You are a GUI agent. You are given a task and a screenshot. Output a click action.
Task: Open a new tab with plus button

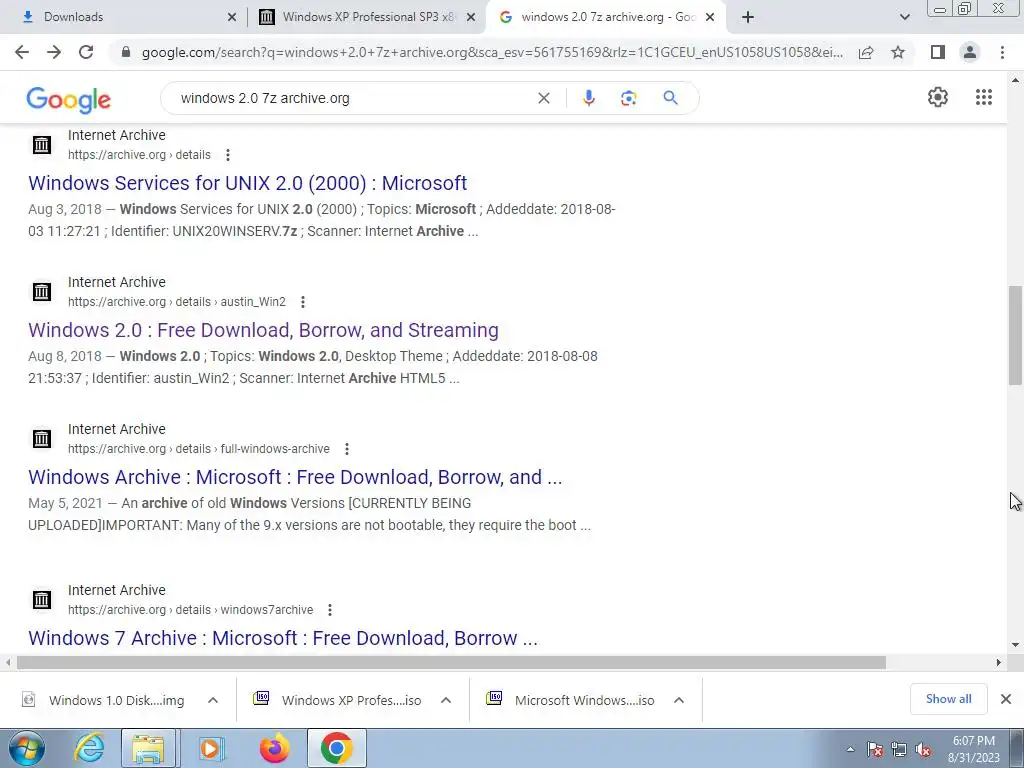coord(748,18)
